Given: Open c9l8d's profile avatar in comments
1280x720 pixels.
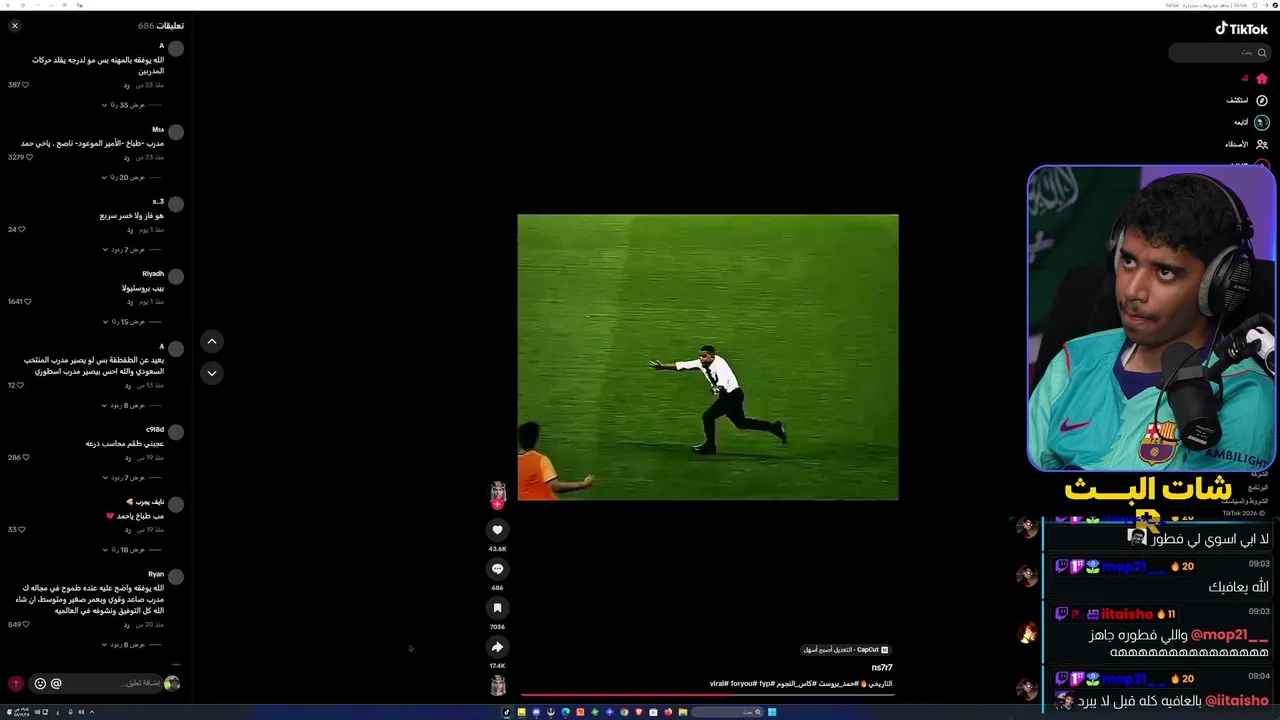Looking at the screenshot, I should (176, 432).
